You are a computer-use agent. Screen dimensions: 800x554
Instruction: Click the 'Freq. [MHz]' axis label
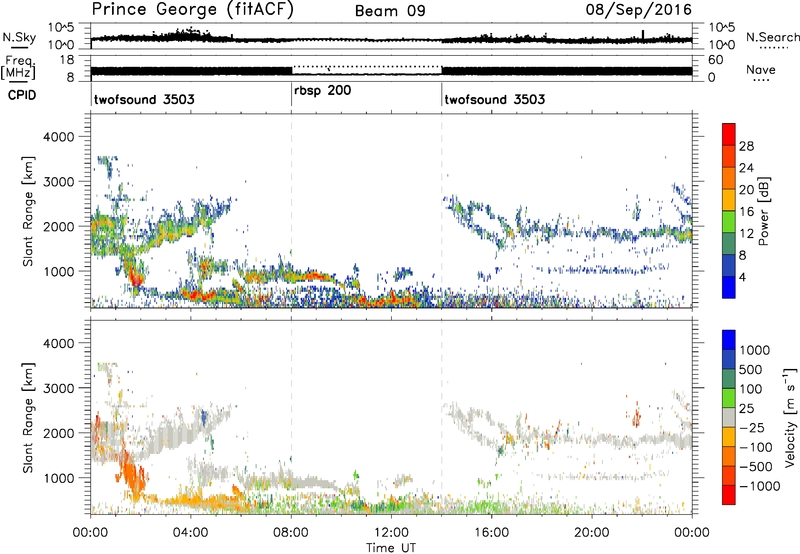pyautogui.click(x=18, y=67)
